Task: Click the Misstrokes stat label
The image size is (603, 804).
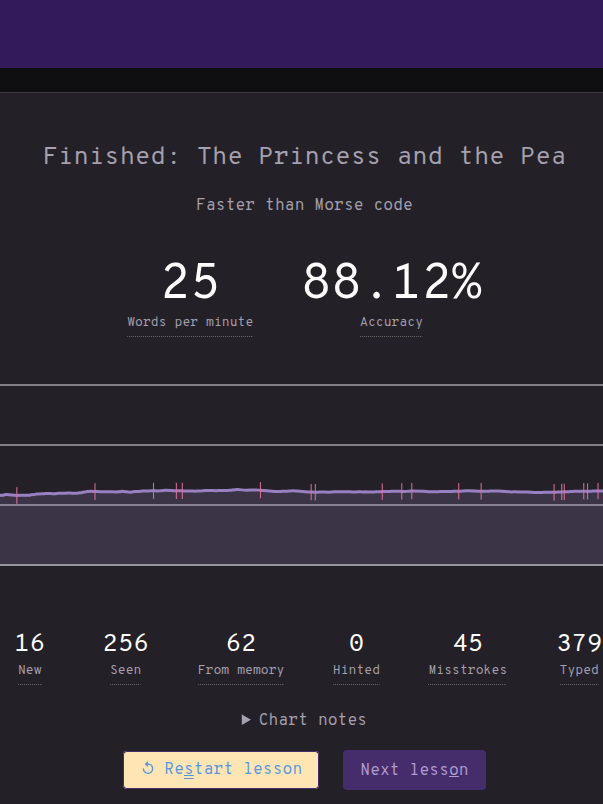Action: pyautogui.click(x=467, y=670)
